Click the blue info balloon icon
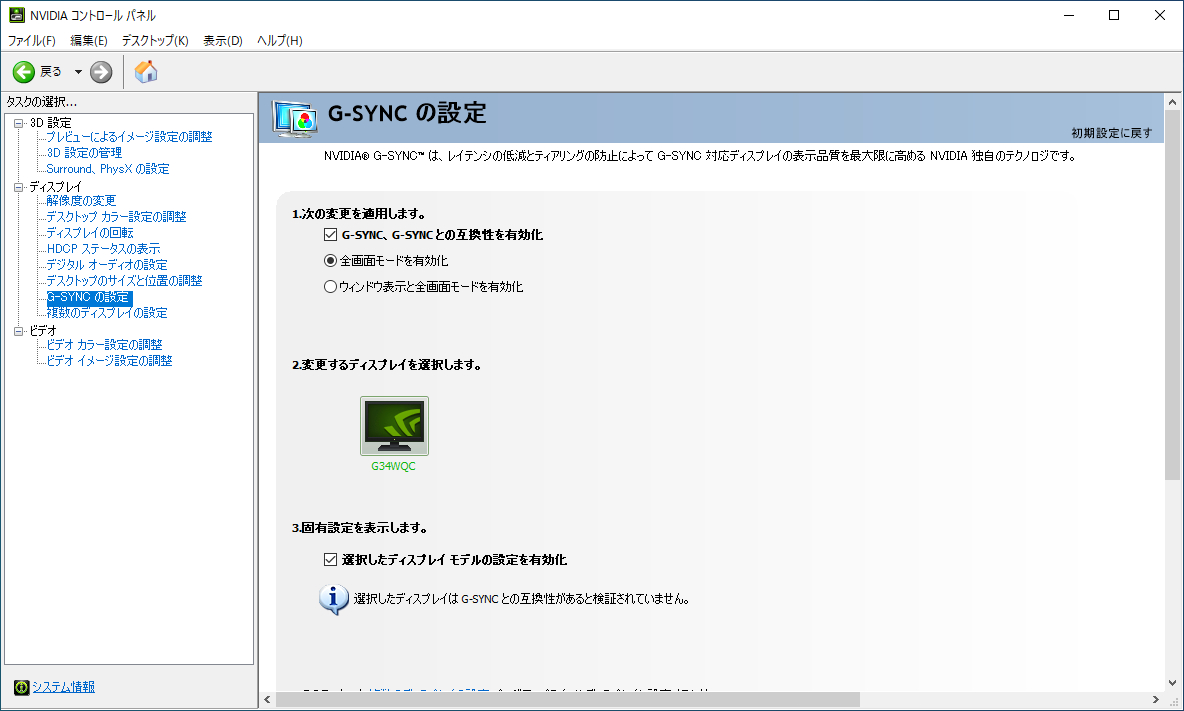 tap(333, 599)
